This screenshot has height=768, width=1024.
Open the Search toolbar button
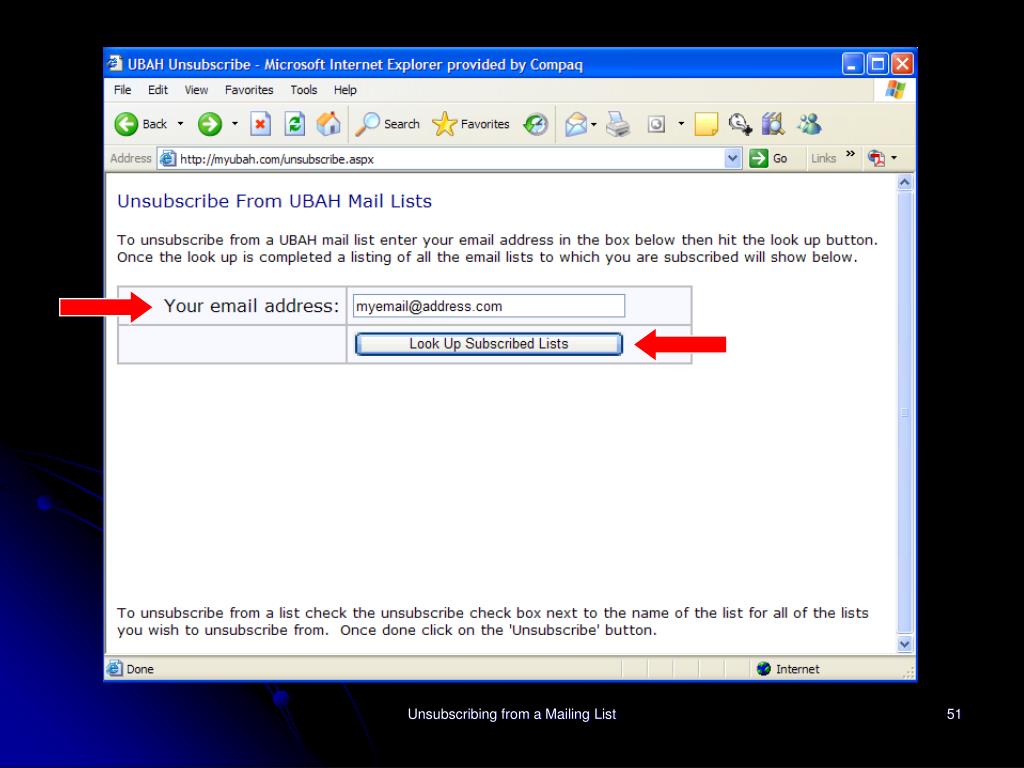(387, 124)
